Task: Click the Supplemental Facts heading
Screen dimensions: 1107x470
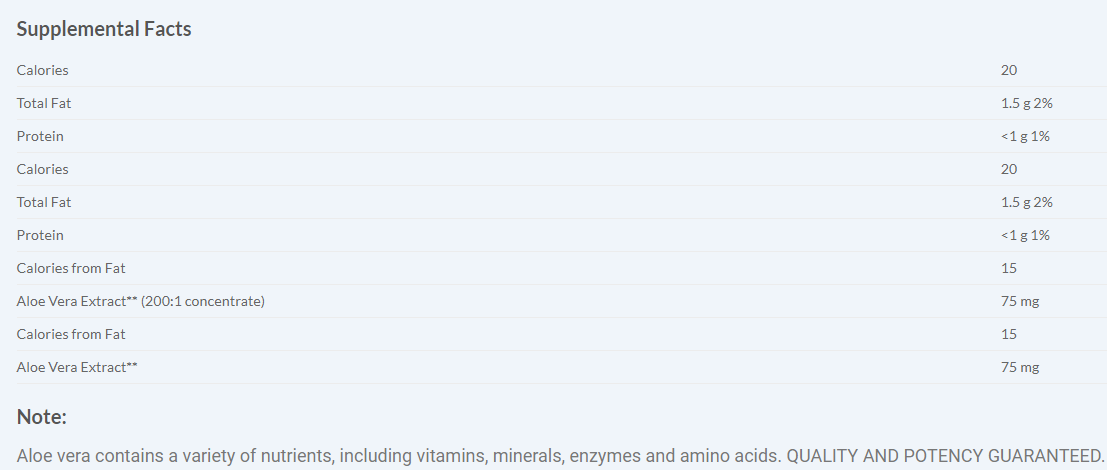Action: coord(104,29)
